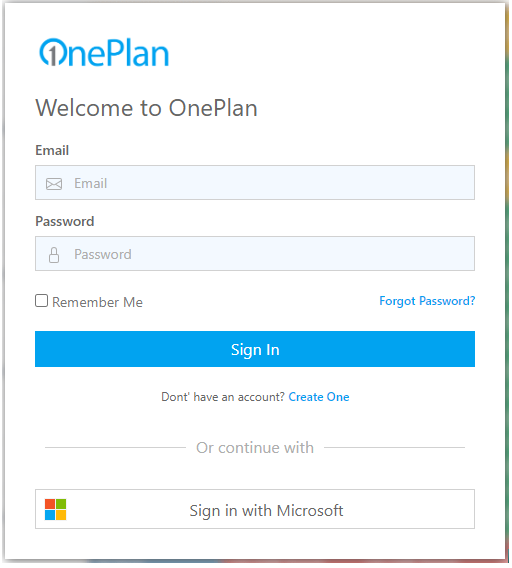Click the envelope icon in the Email field

tap(54, 184)
